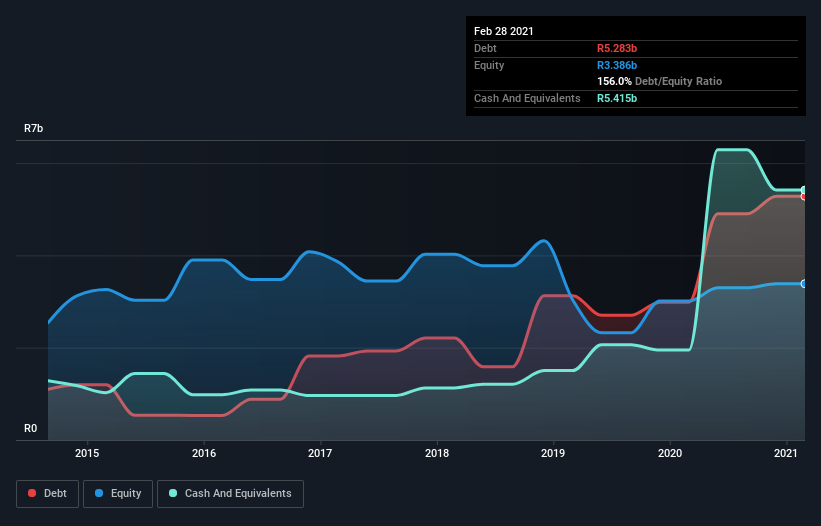Click the R3.386b Equity value

click(x=617, y=65)
